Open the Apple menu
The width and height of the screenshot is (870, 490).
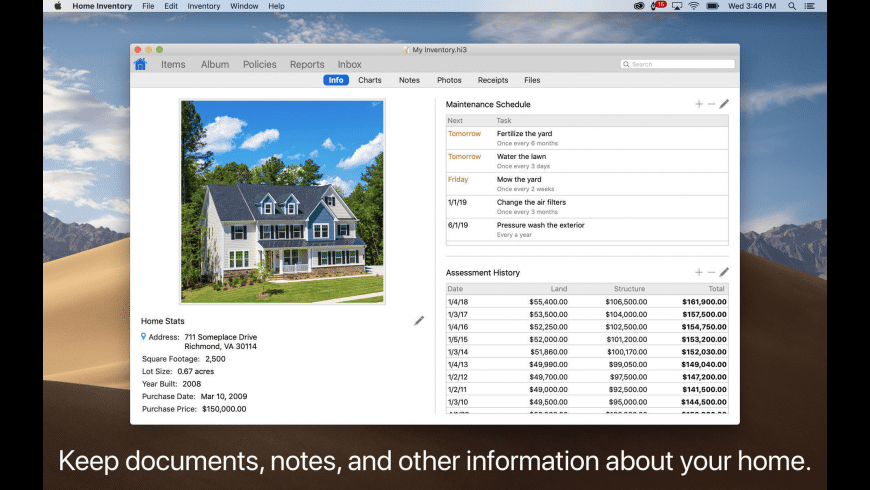(58, 6)
